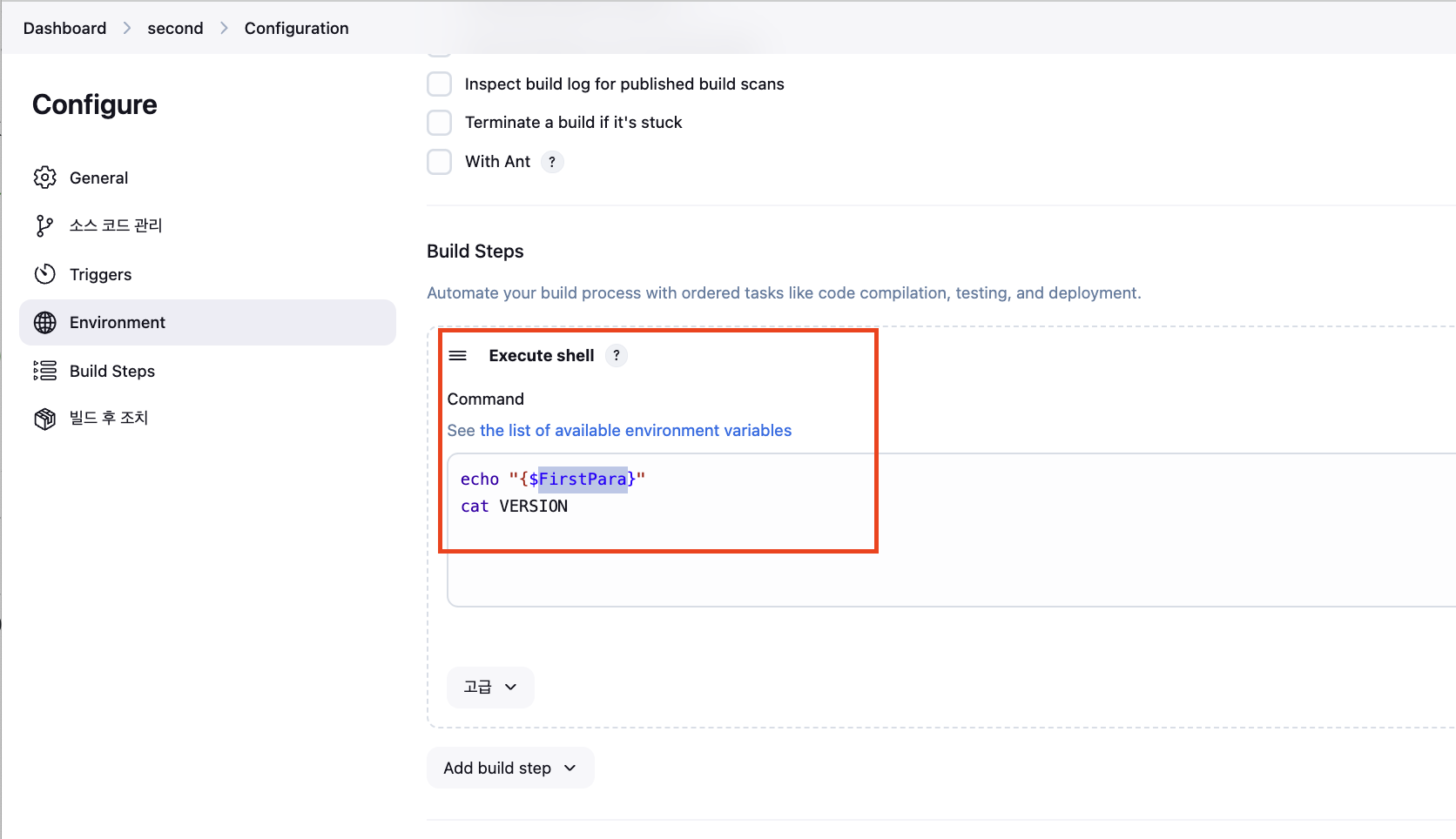Open help for Execute shell
The height and width of the screenshot is (839, 1456).
[x=617, y=356]
